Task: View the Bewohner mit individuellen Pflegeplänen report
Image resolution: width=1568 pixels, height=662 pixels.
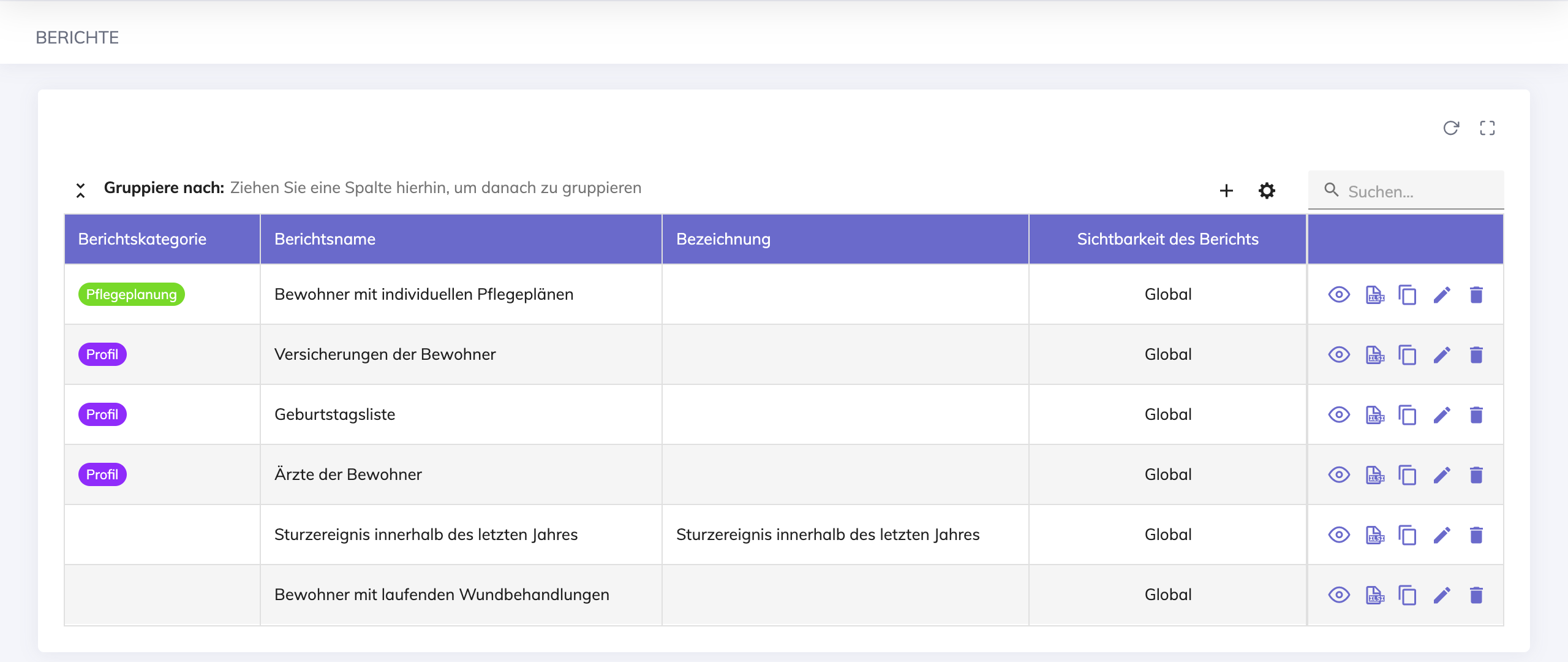Action: (1339, 295)
